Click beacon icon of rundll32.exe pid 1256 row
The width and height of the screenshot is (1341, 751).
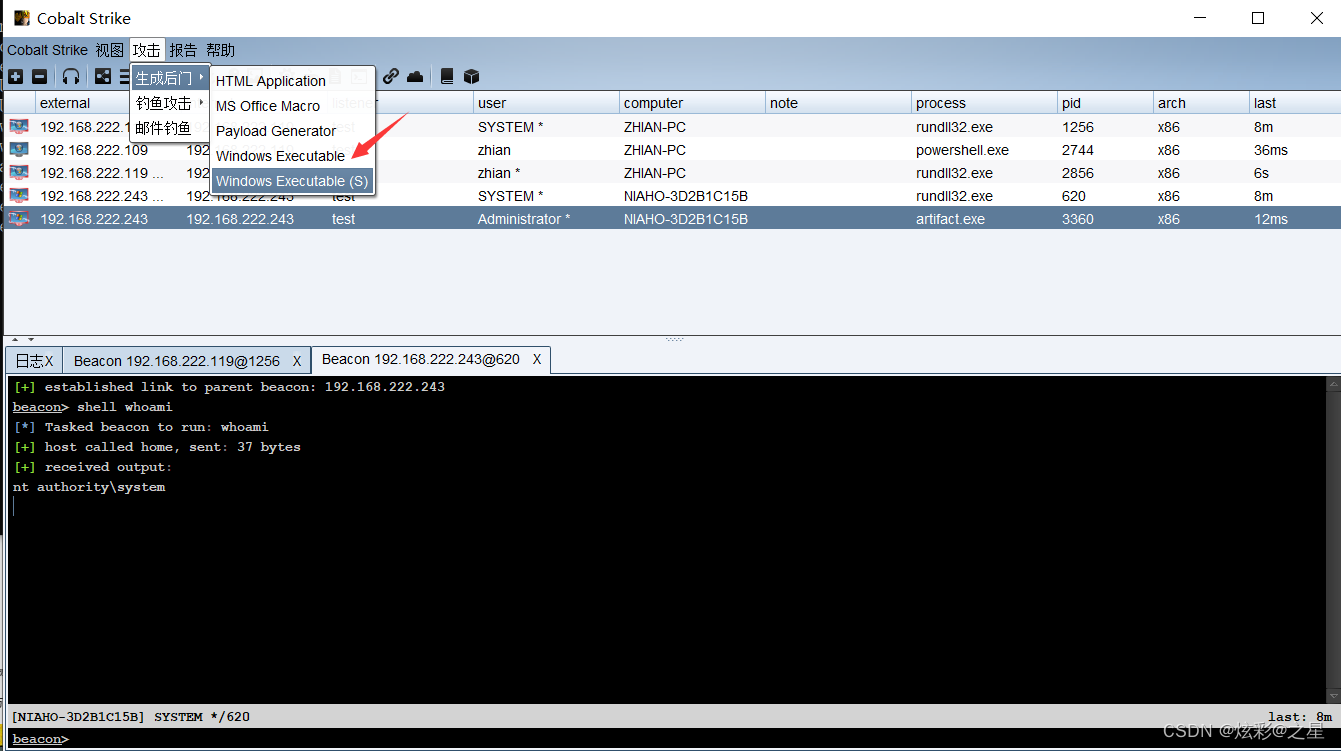[x=19, y=127]
